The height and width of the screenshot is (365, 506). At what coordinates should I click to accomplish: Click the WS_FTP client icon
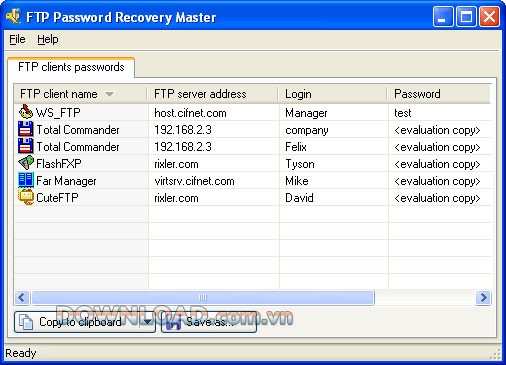click(x=26, y=112)
